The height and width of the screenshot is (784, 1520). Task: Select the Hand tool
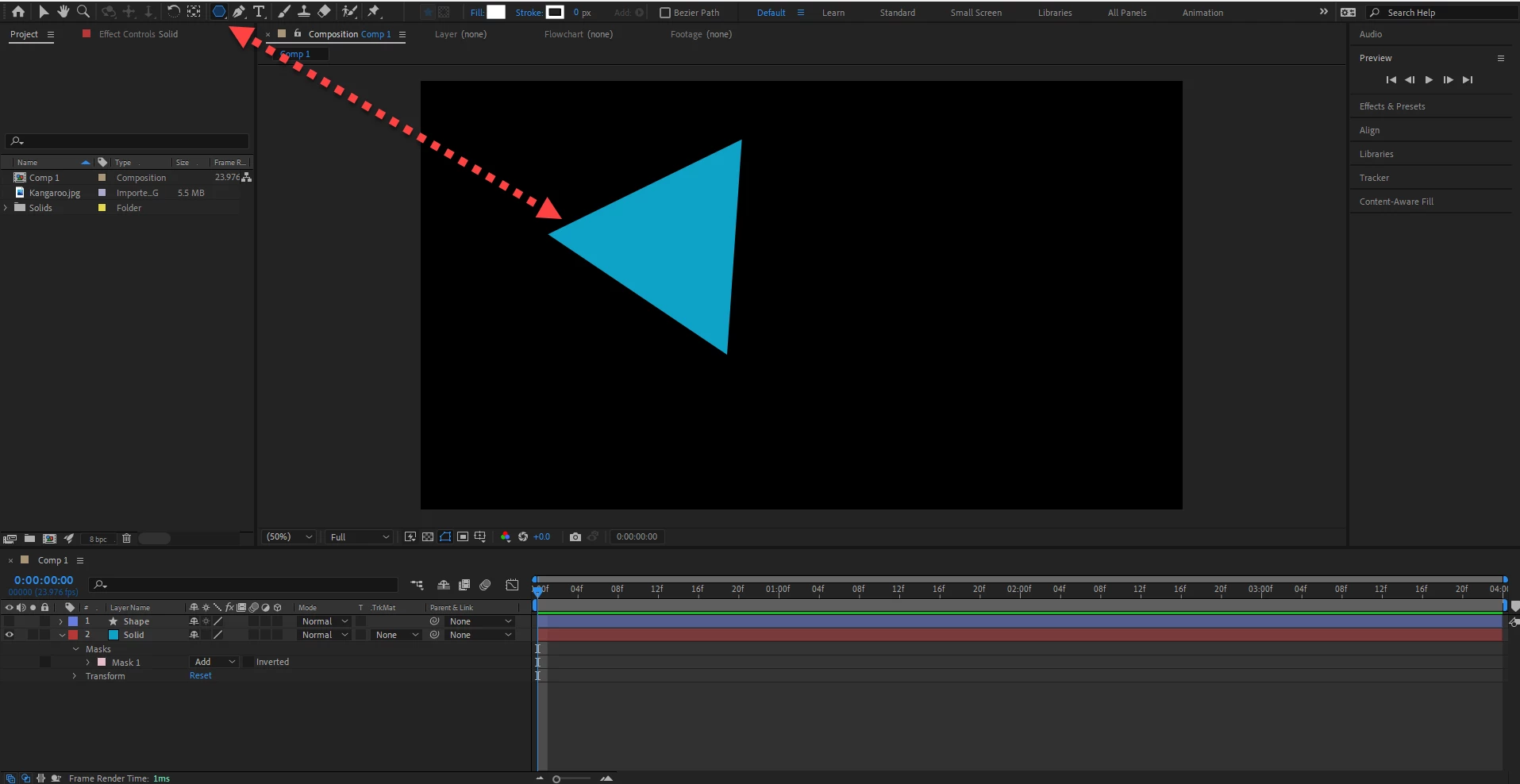[x=63, y=12]
